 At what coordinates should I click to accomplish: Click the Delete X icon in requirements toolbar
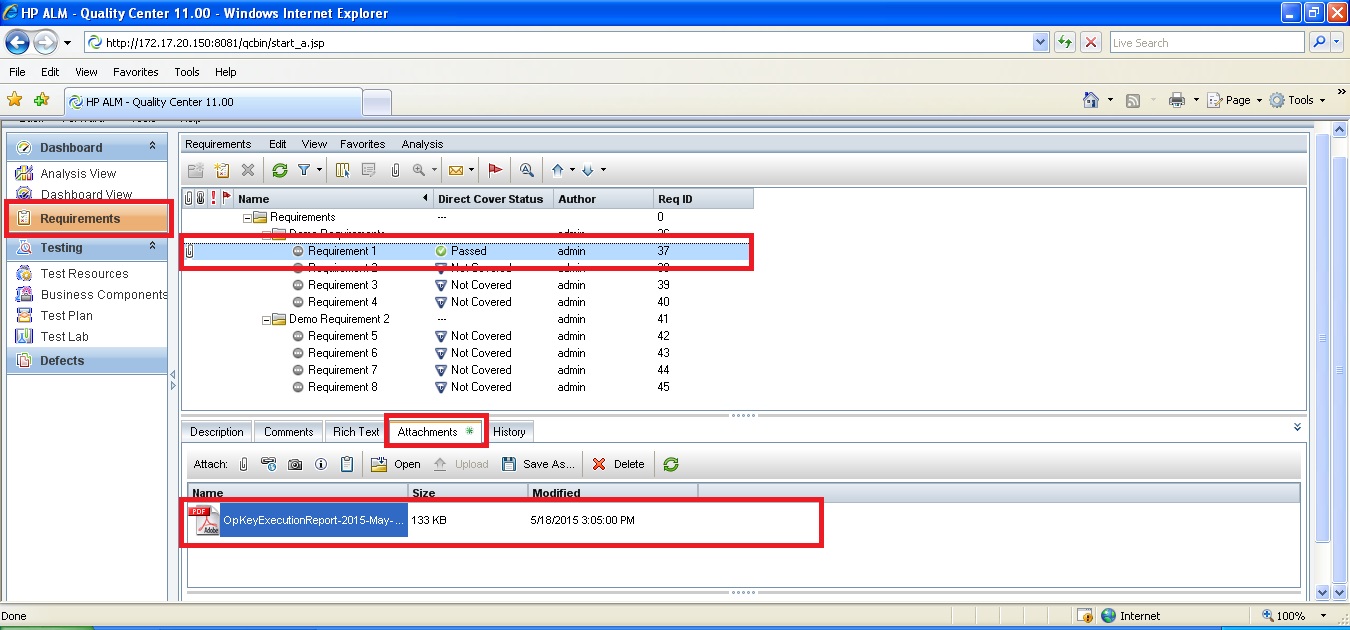coord(248,170)
